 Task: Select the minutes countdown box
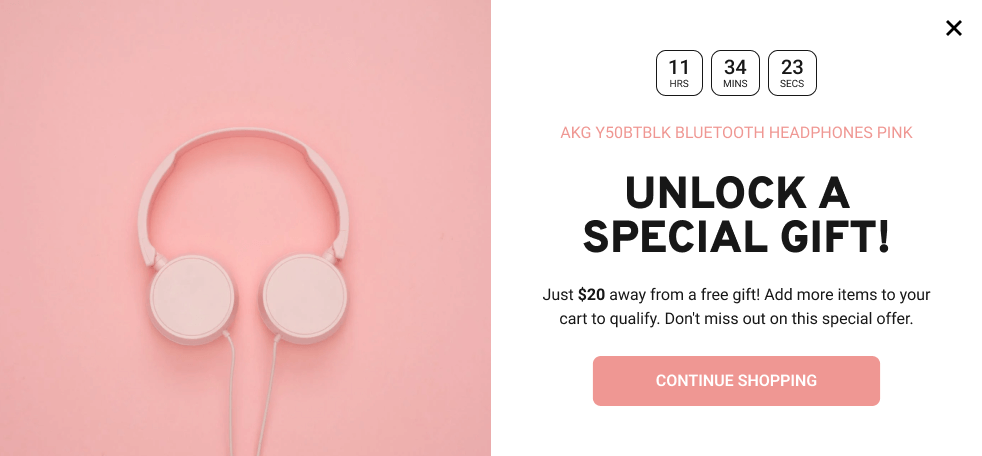[735, 73]
